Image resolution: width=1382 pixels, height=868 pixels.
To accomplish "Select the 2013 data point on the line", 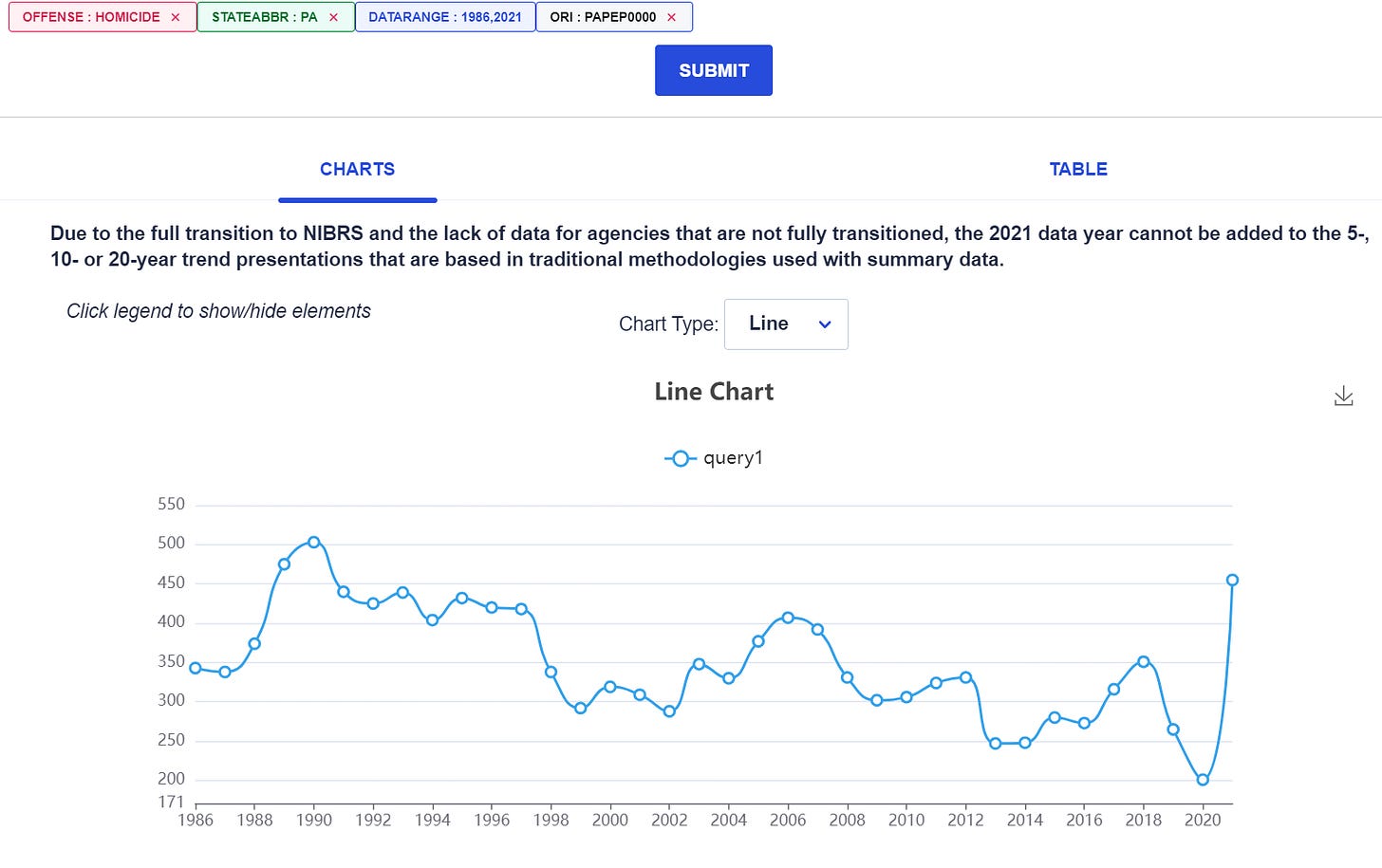I will [996, 743].
